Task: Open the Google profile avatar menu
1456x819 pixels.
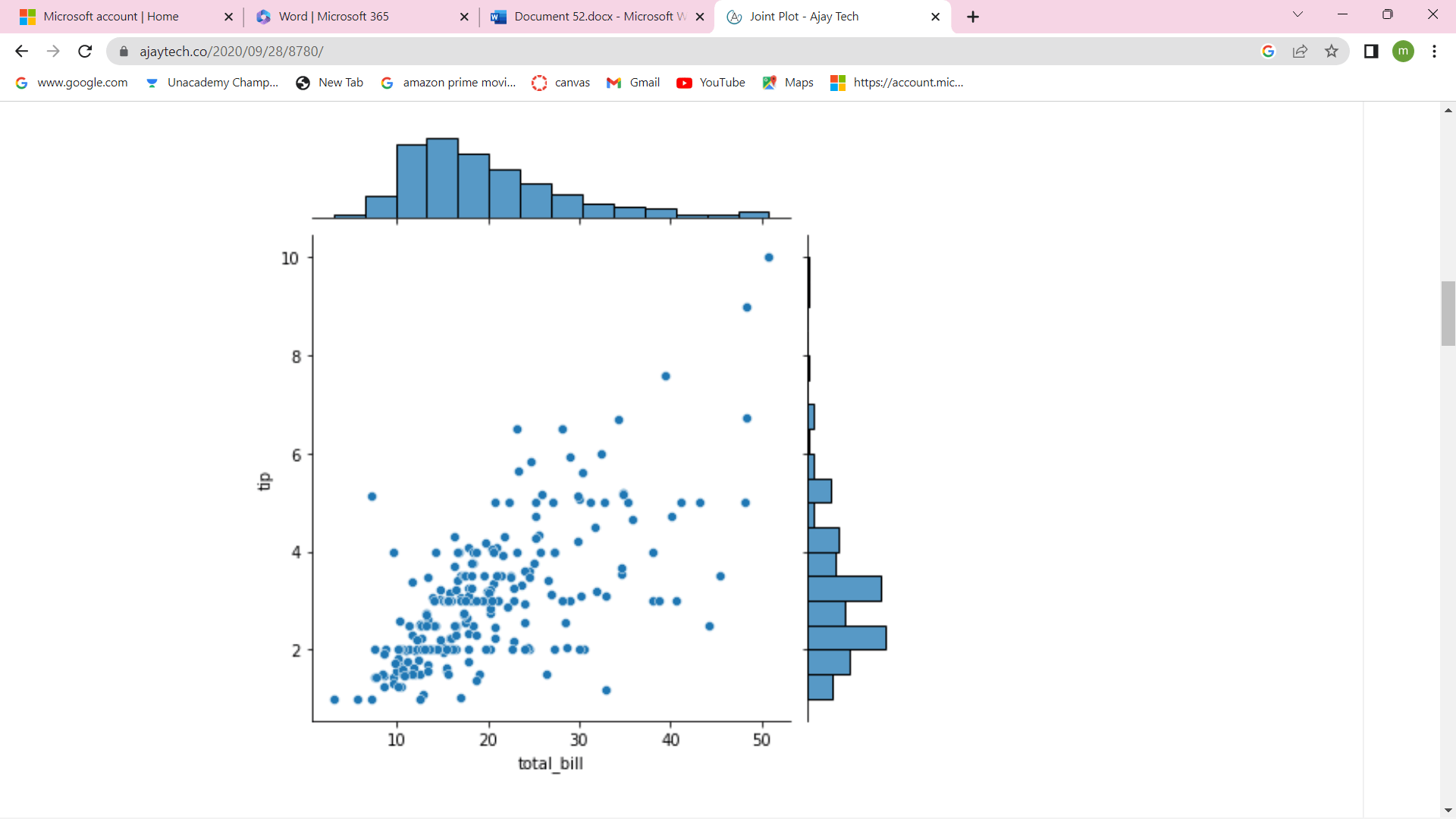Action: pos(1404,51)
